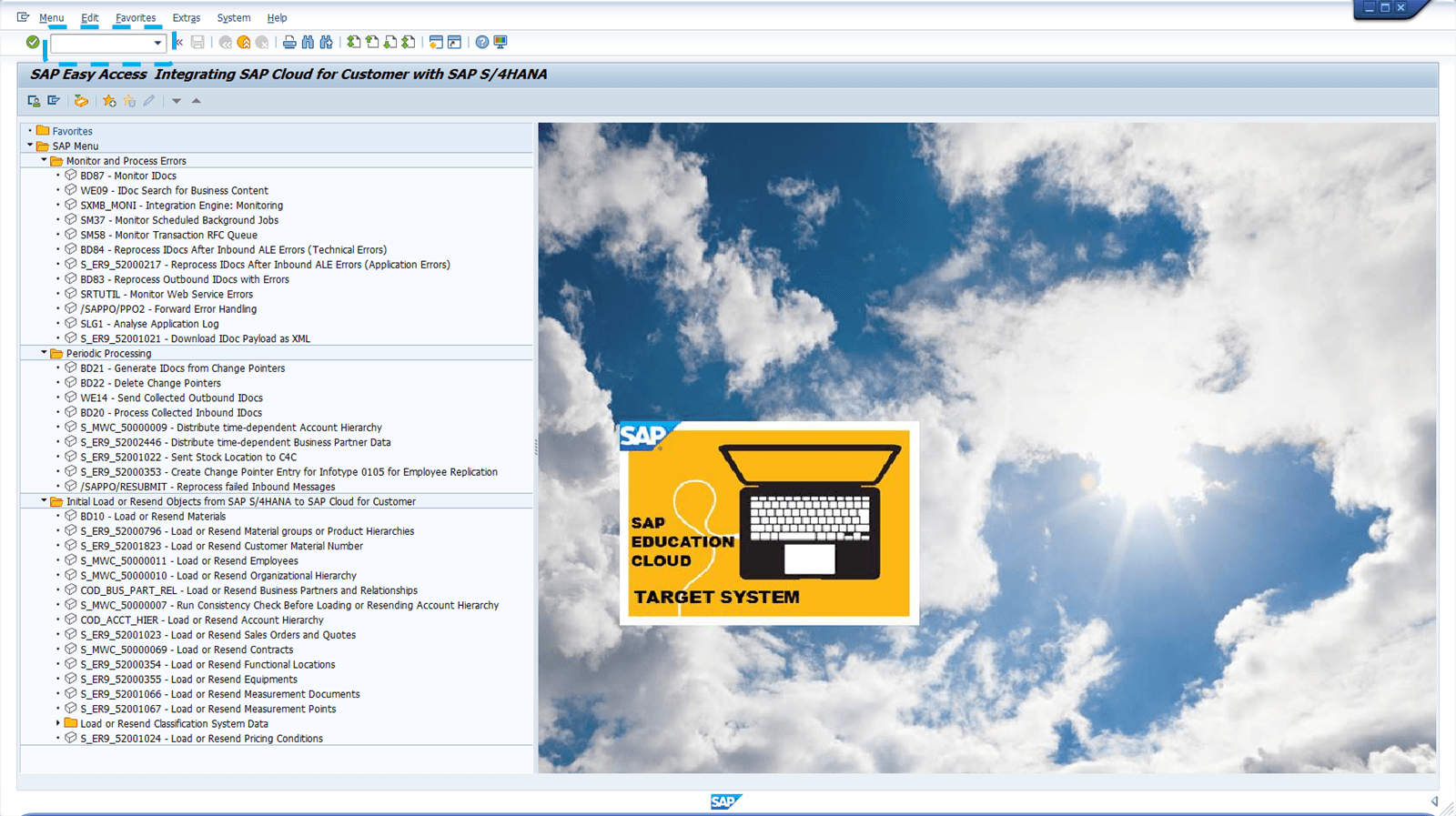Select S_ER9_52001024 - Load or Resend Pricing Conditions
Viewport: 1456px width, 816px height.
point(201,739)
